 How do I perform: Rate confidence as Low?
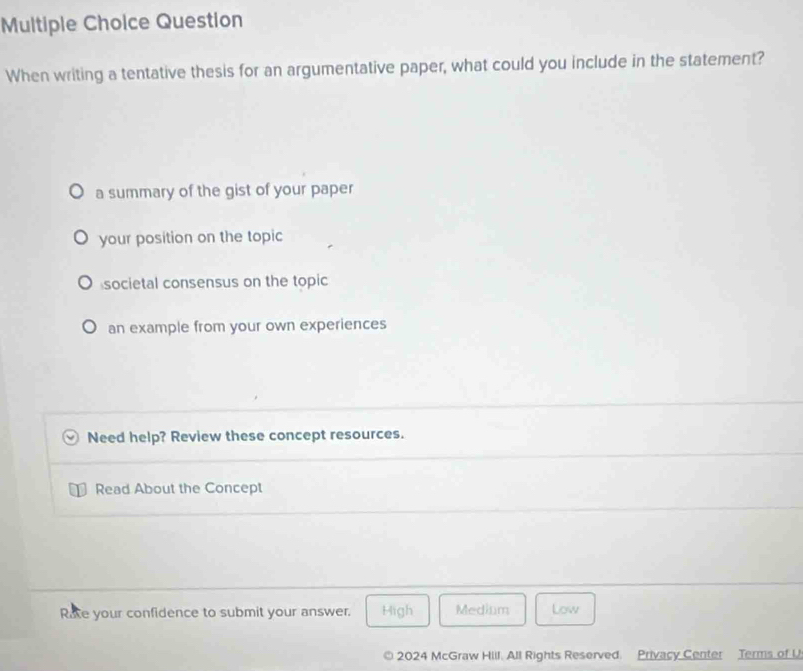click(565, 608)
